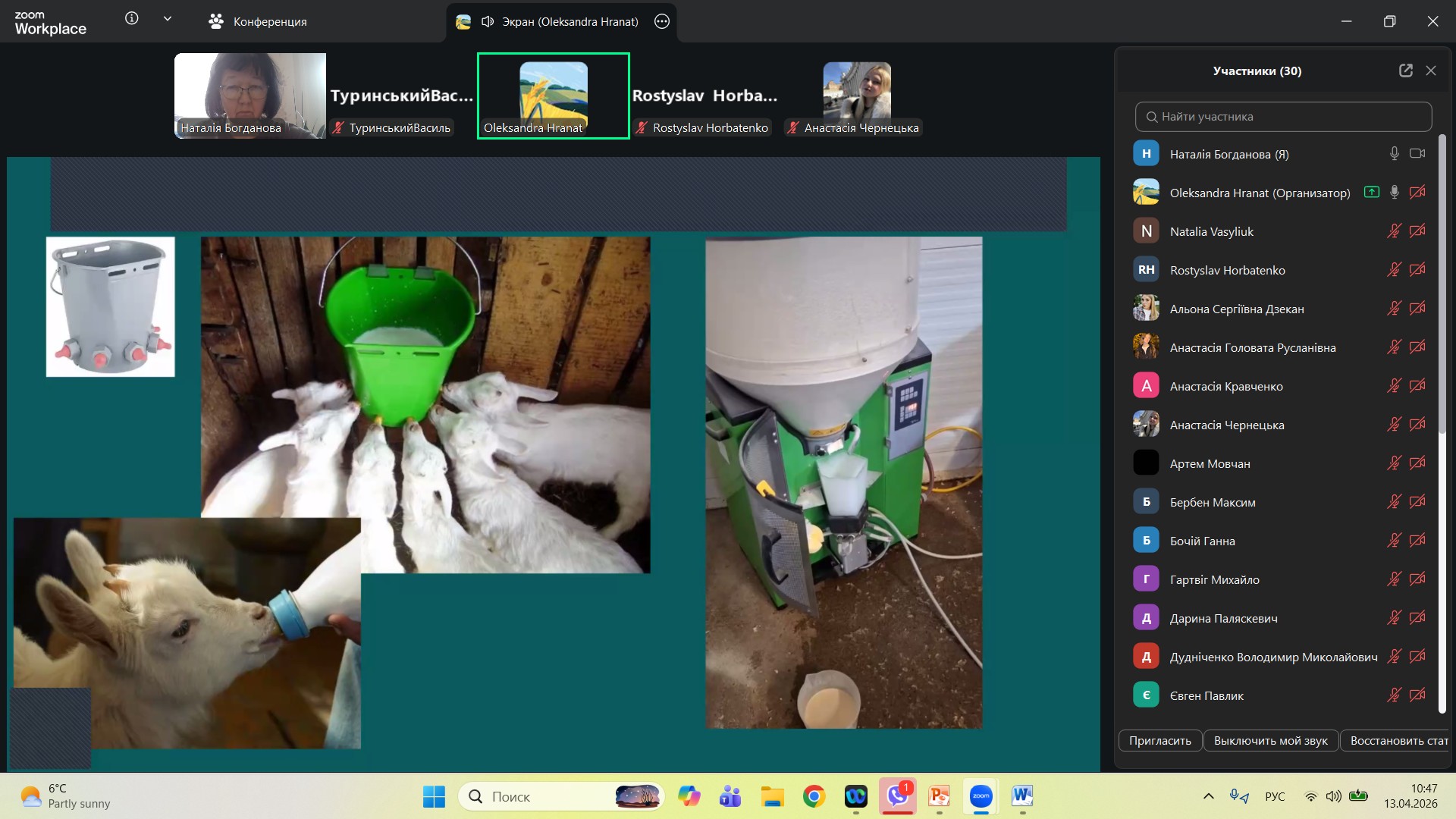Click the volume icon in system tray
Viewport: 1456px width, 819px height.
(x=1333, y=796)
